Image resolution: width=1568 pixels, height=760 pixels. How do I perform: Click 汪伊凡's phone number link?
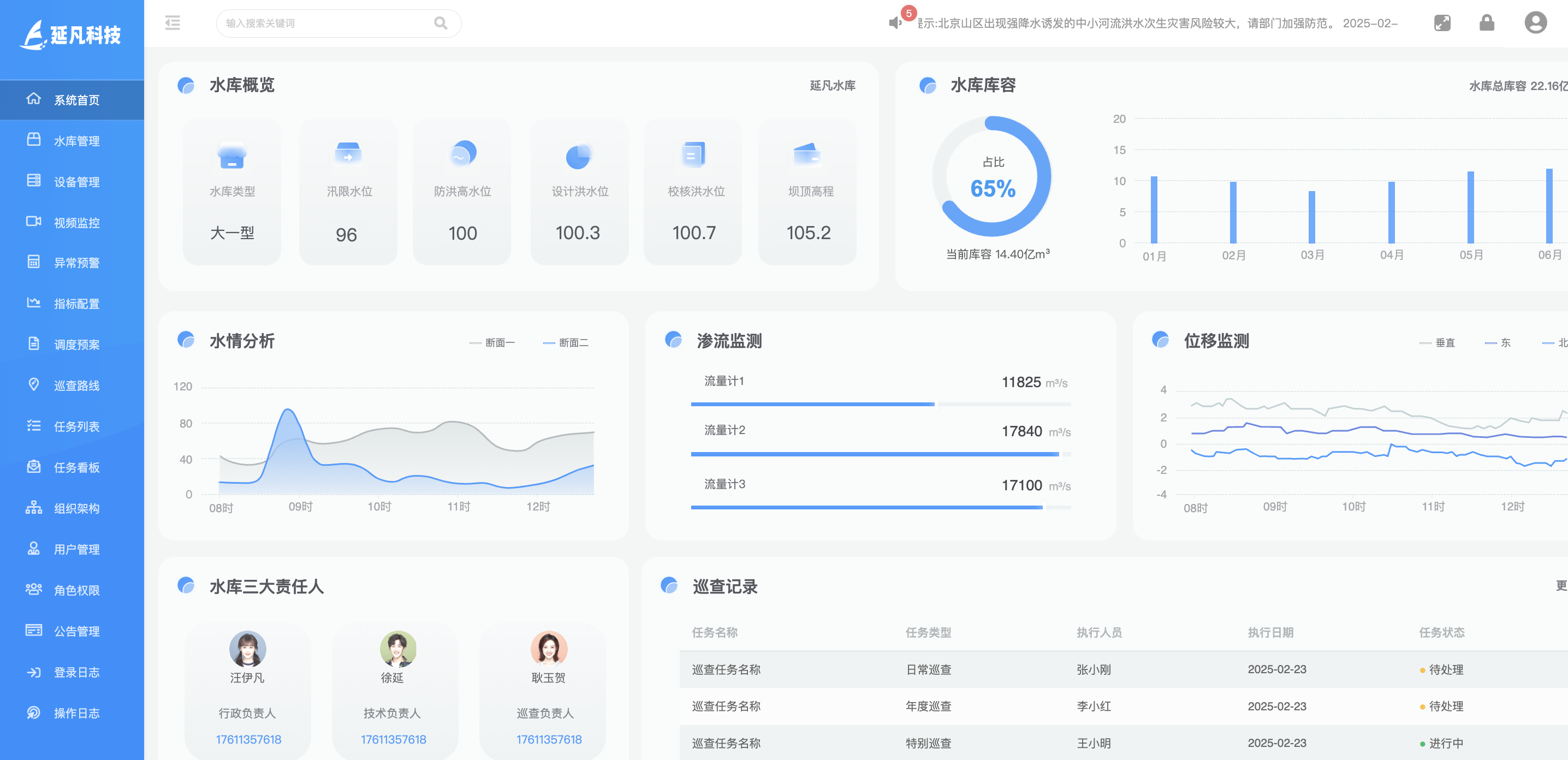pyautogui.click(x=248, y=739)
